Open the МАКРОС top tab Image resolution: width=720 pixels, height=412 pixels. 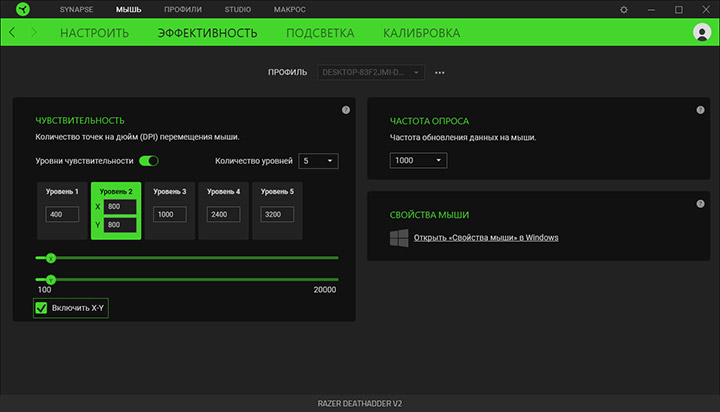point(290,9)
